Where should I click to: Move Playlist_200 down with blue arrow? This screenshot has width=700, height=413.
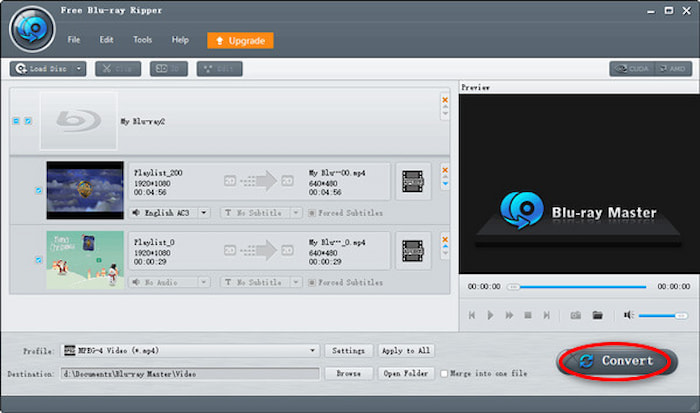445,184
